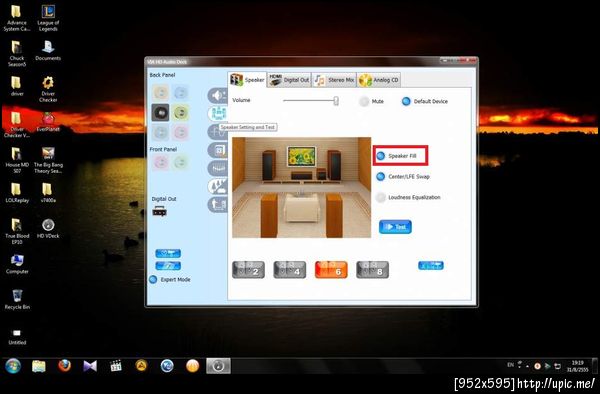This screenshot has height=394, width=600.
Task: Open the EN language indicator
Action: 510,365
